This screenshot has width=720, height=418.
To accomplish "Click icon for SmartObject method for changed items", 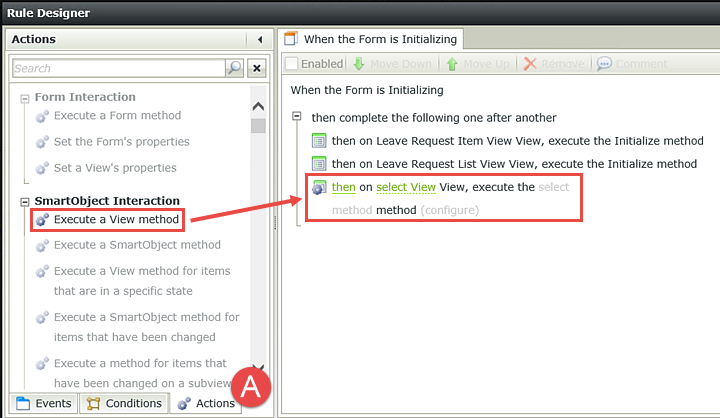I will [x=42, y=317].
